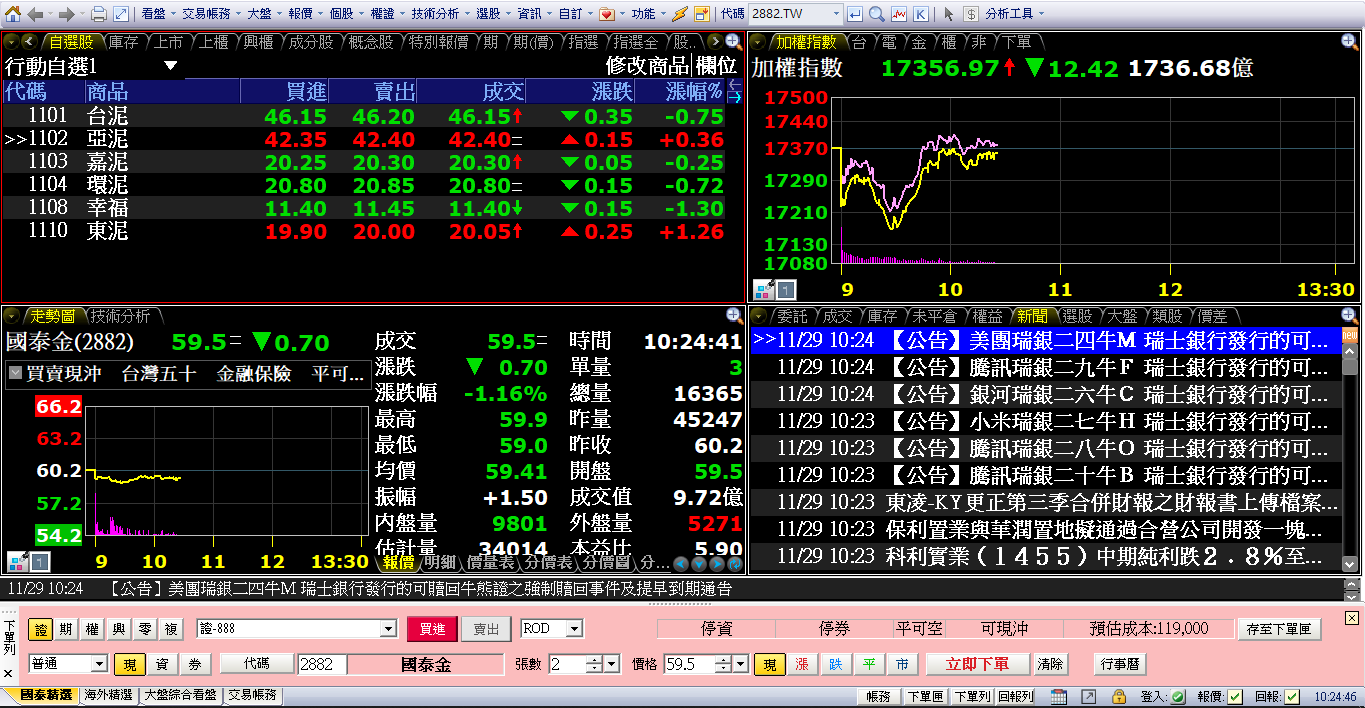Select the 資 margin toggle in the order bar

tap(161, 664)
